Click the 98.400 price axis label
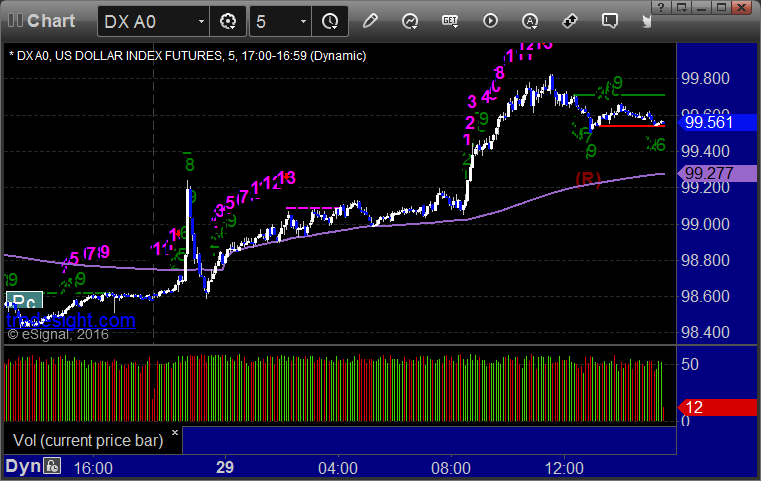The width and height of the screenshot is (761, 481). [x=705, y=332]
